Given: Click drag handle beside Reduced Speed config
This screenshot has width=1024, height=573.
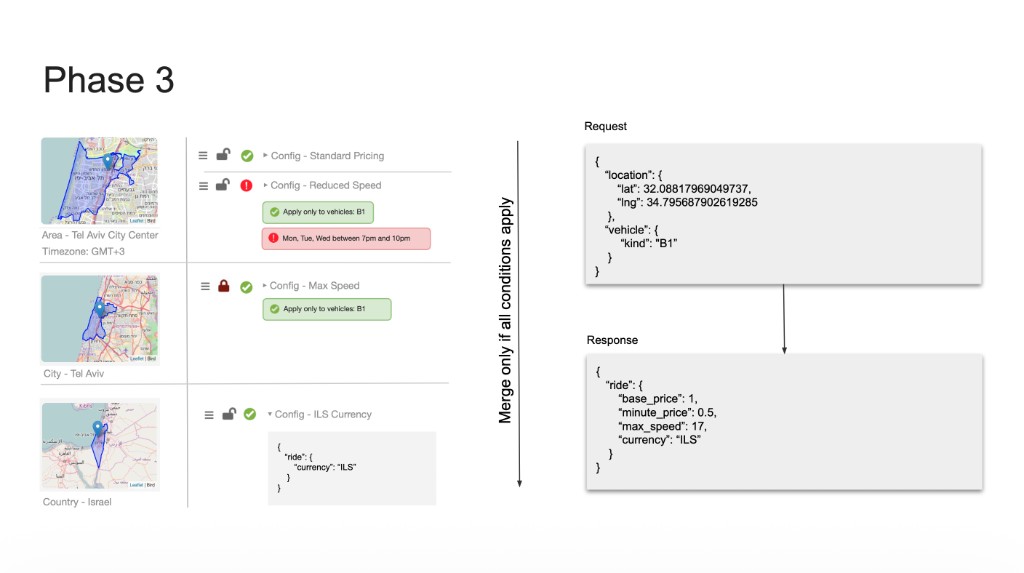Looking at the screenshot, I should pos(203,186).
